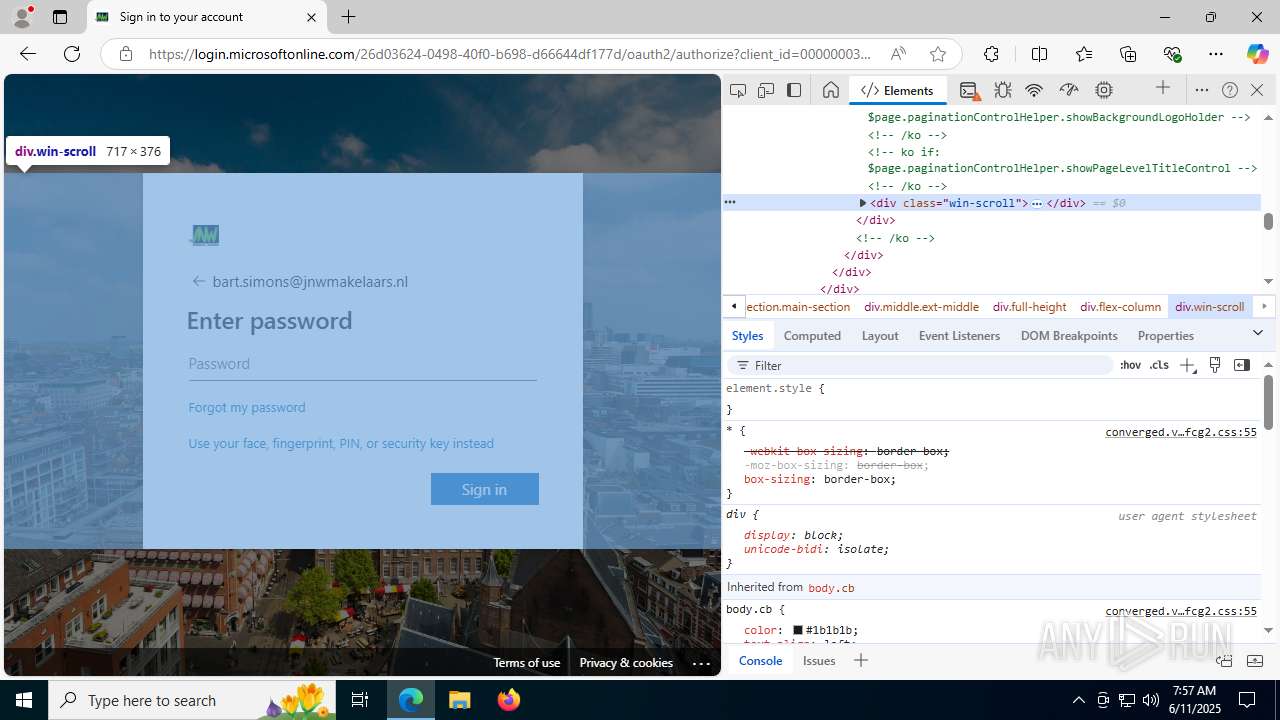
Task: Add a new style rule
Action: 1187,366
